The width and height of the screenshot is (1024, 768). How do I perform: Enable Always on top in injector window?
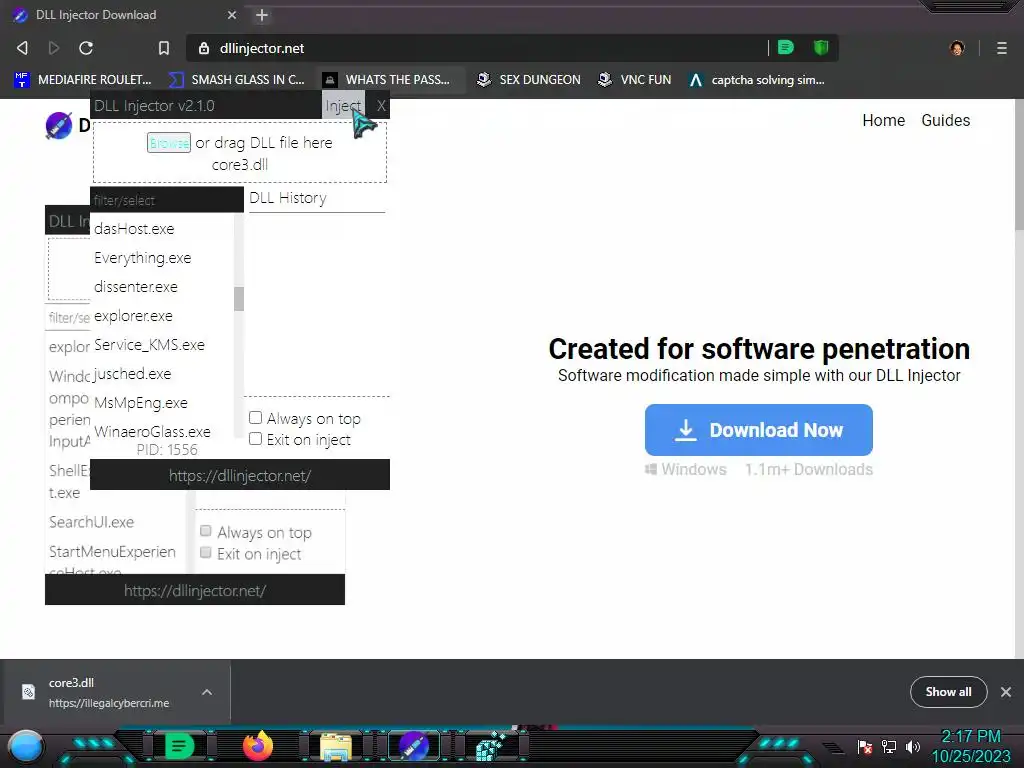255,417
